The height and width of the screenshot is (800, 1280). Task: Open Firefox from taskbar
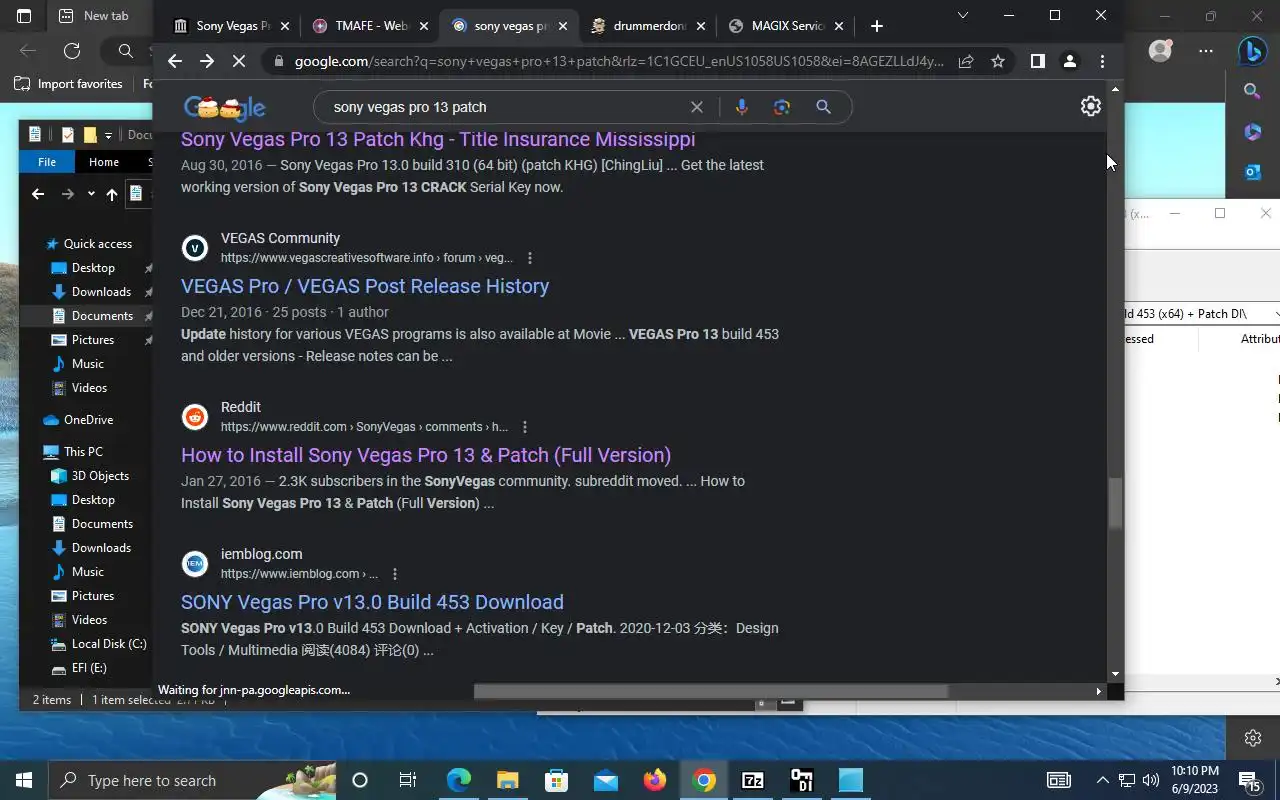(x=655, y=780)
